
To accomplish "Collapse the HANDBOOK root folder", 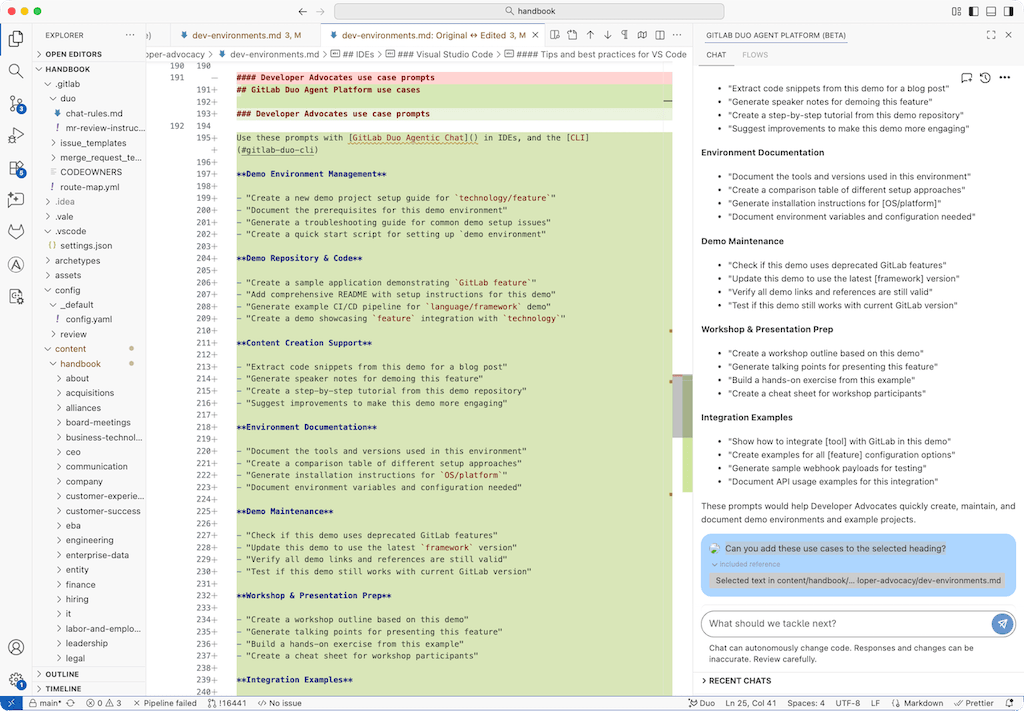I will (x=89, y=69).
